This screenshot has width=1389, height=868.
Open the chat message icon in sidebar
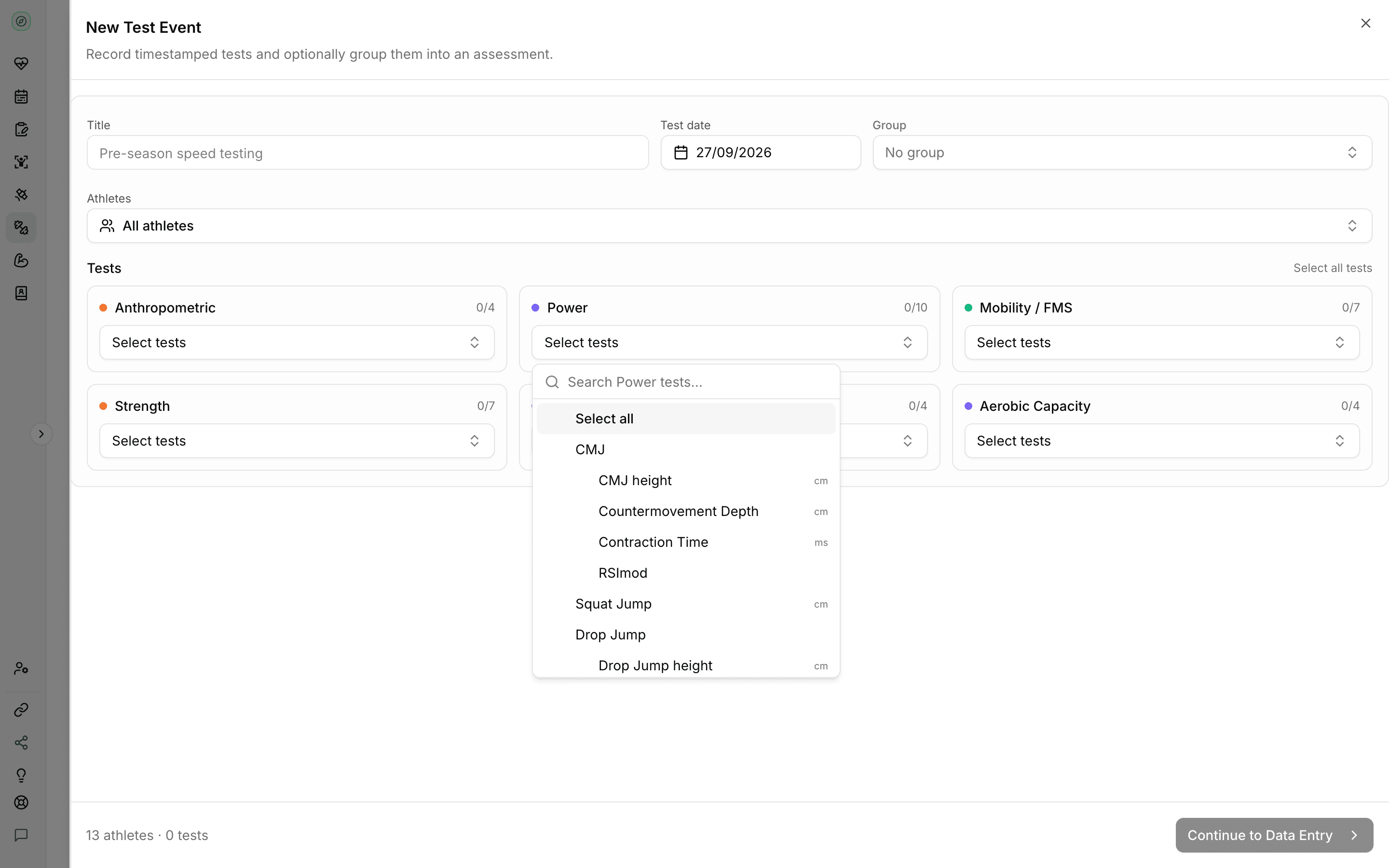21,835
